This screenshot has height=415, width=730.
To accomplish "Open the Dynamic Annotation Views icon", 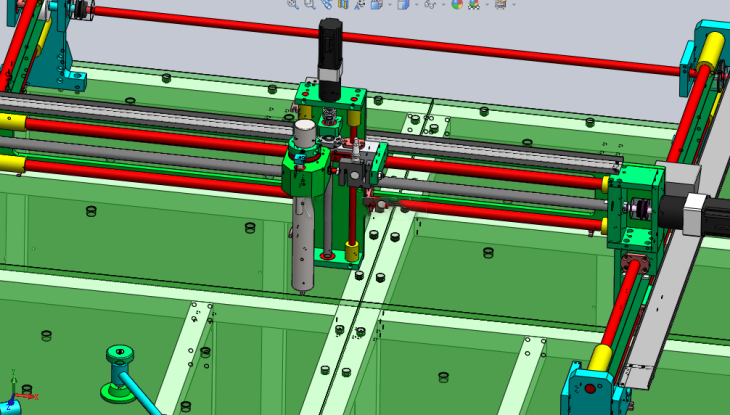I will 360,4.
